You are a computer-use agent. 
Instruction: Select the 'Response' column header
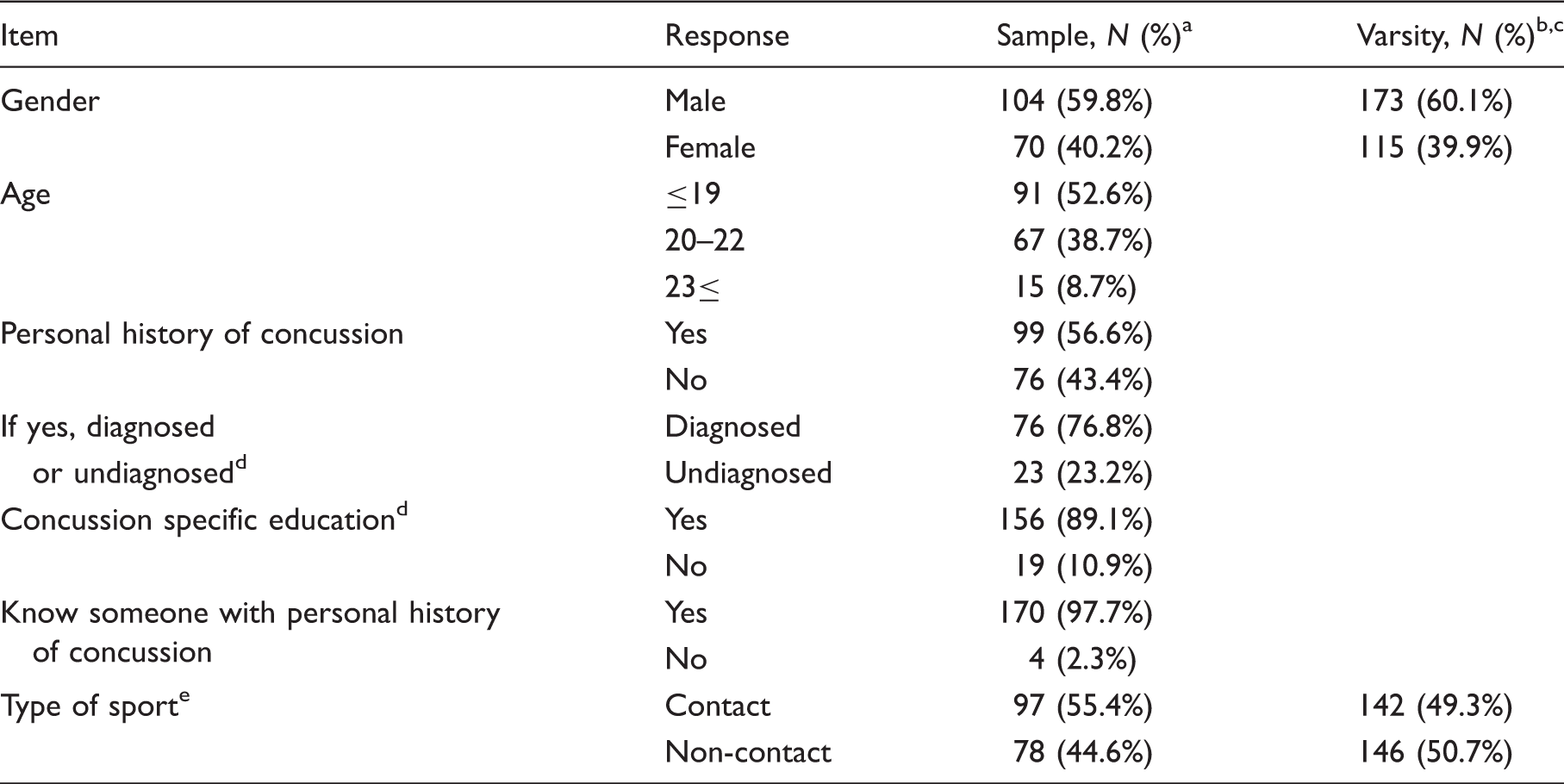point(727,35)
